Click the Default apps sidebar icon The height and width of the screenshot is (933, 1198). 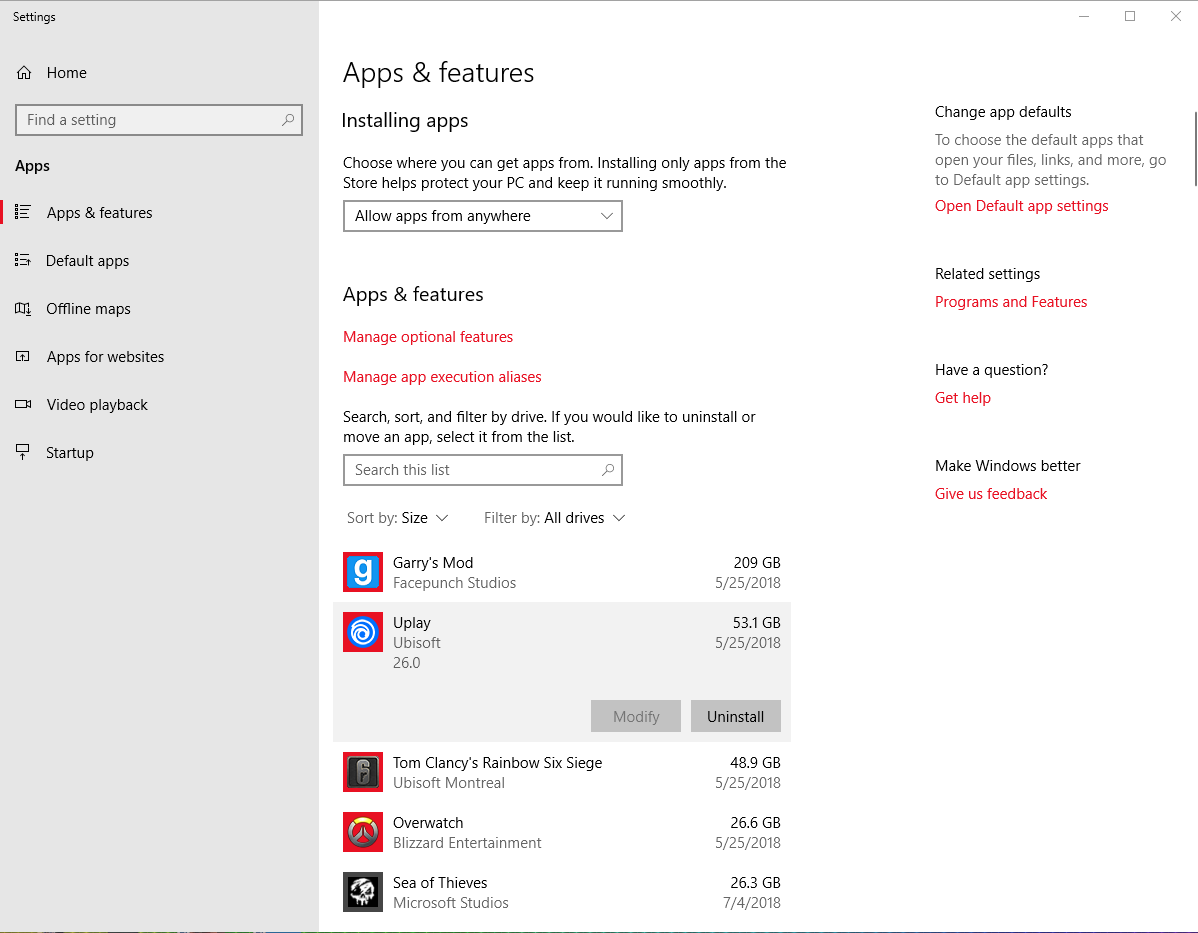[x=23, y=261]
